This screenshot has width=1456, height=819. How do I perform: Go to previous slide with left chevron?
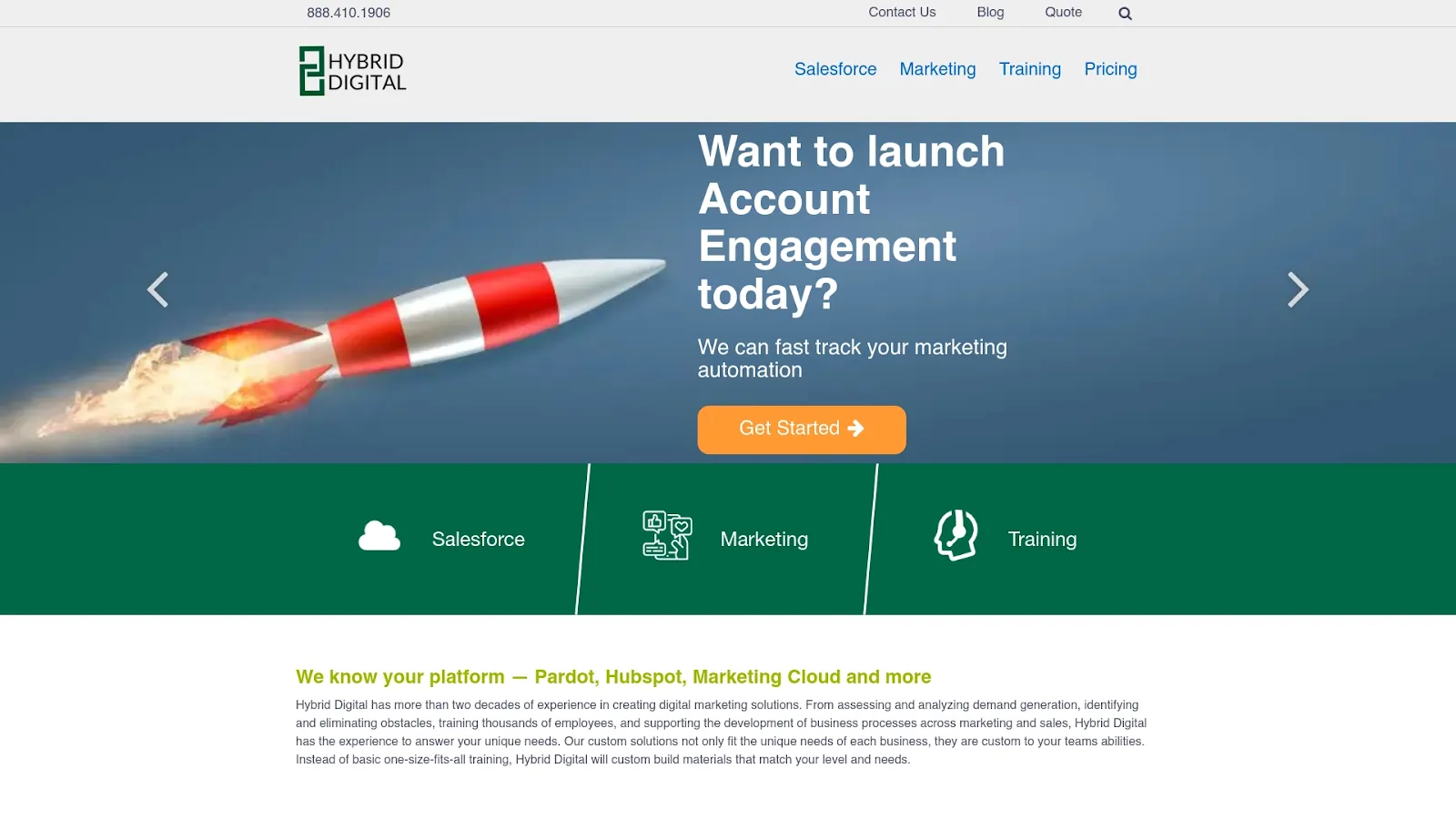tap(157, 289)
